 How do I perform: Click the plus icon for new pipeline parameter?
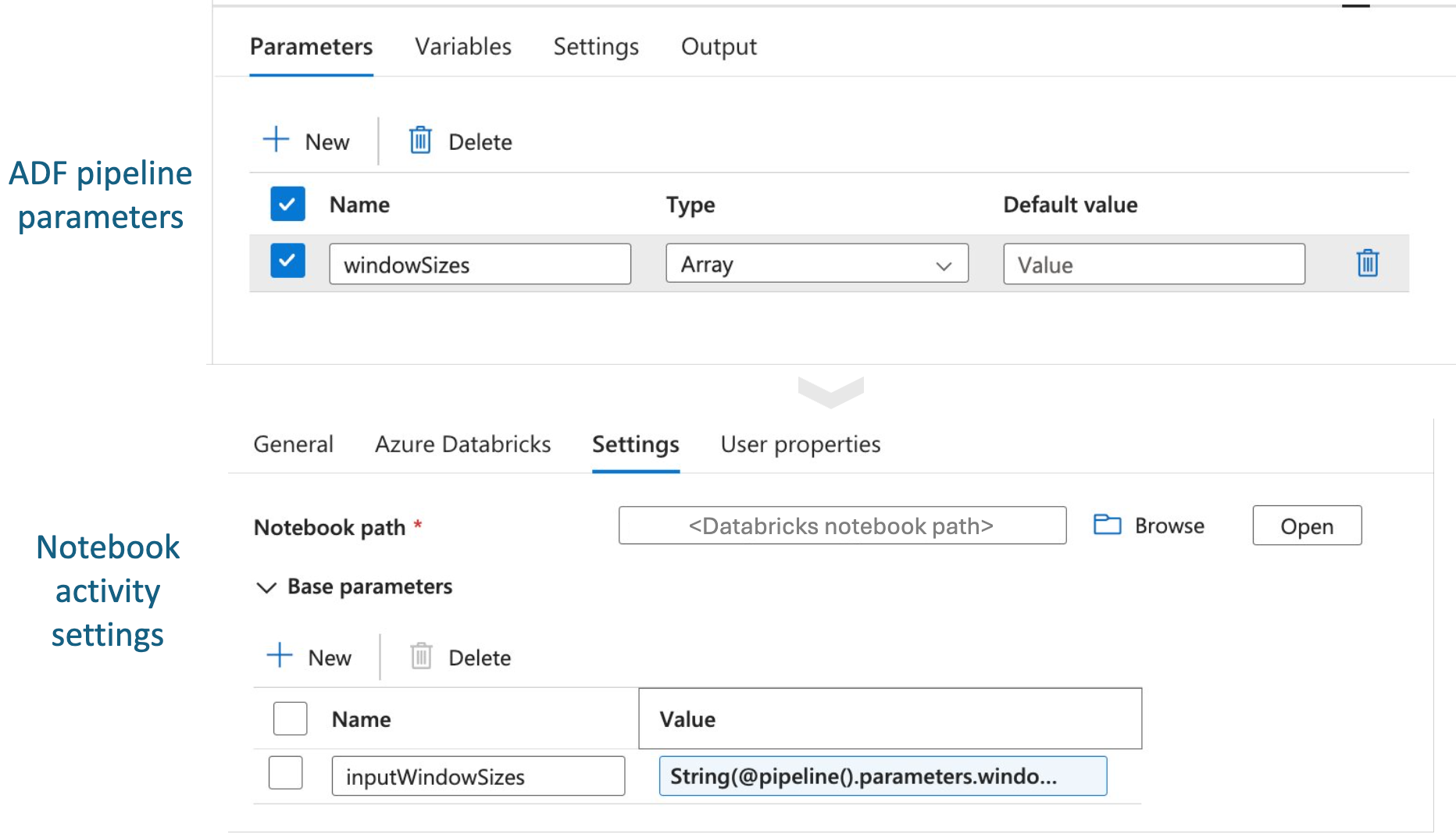click(276, 141)
